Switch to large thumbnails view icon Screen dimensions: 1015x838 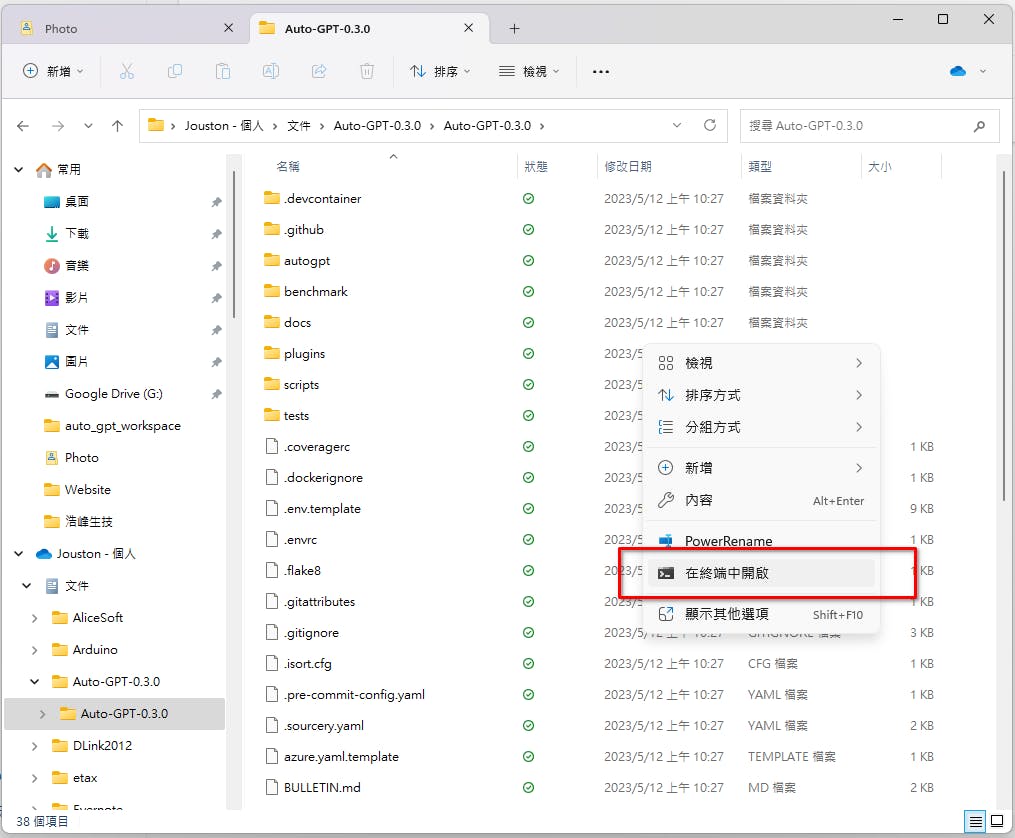[997, 822]
